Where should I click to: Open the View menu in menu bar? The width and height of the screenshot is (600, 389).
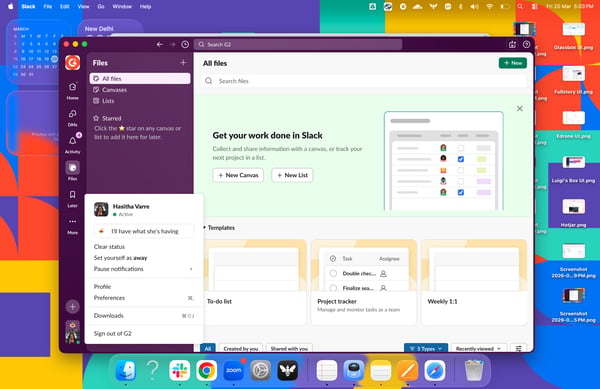point(83,7)
